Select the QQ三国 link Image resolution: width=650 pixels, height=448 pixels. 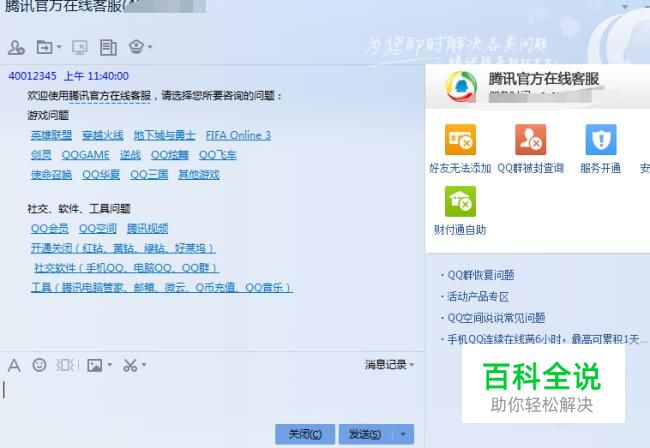coord(149,175)
